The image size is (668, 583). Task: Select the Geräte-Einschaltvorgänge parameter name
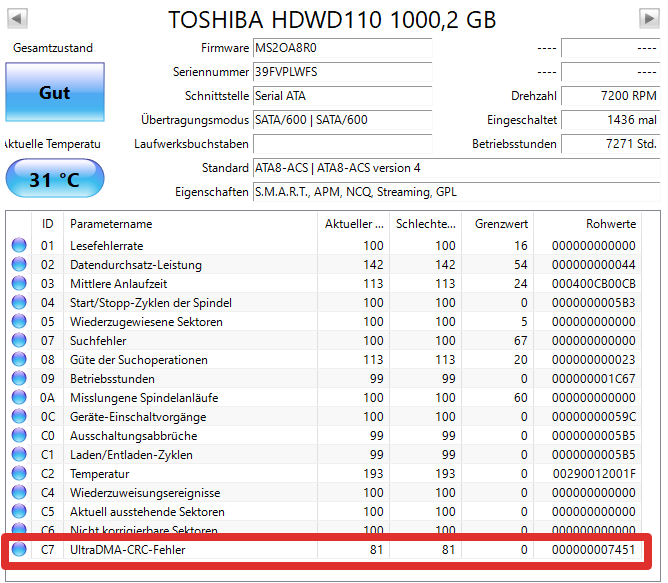(x=138, y=417)
